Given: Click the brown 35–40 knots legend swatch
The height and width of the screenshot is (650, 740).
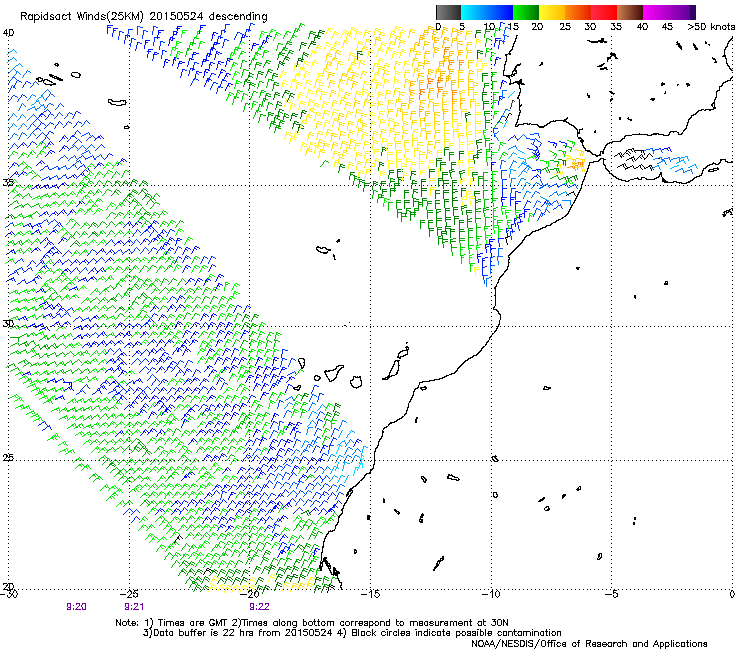Looking at the screenshot, I should tap(630, 12).
